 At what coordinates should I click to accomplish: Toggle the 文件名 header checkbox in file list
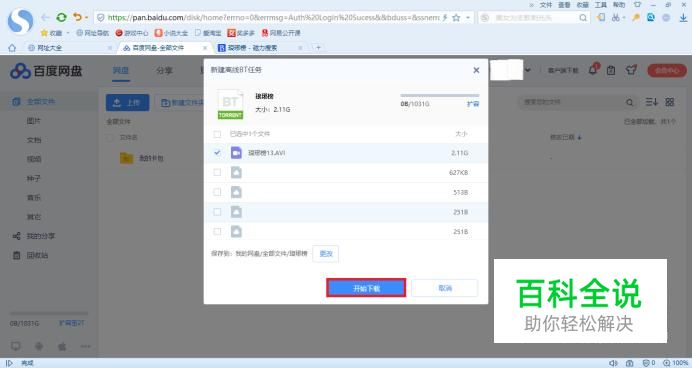110,138
